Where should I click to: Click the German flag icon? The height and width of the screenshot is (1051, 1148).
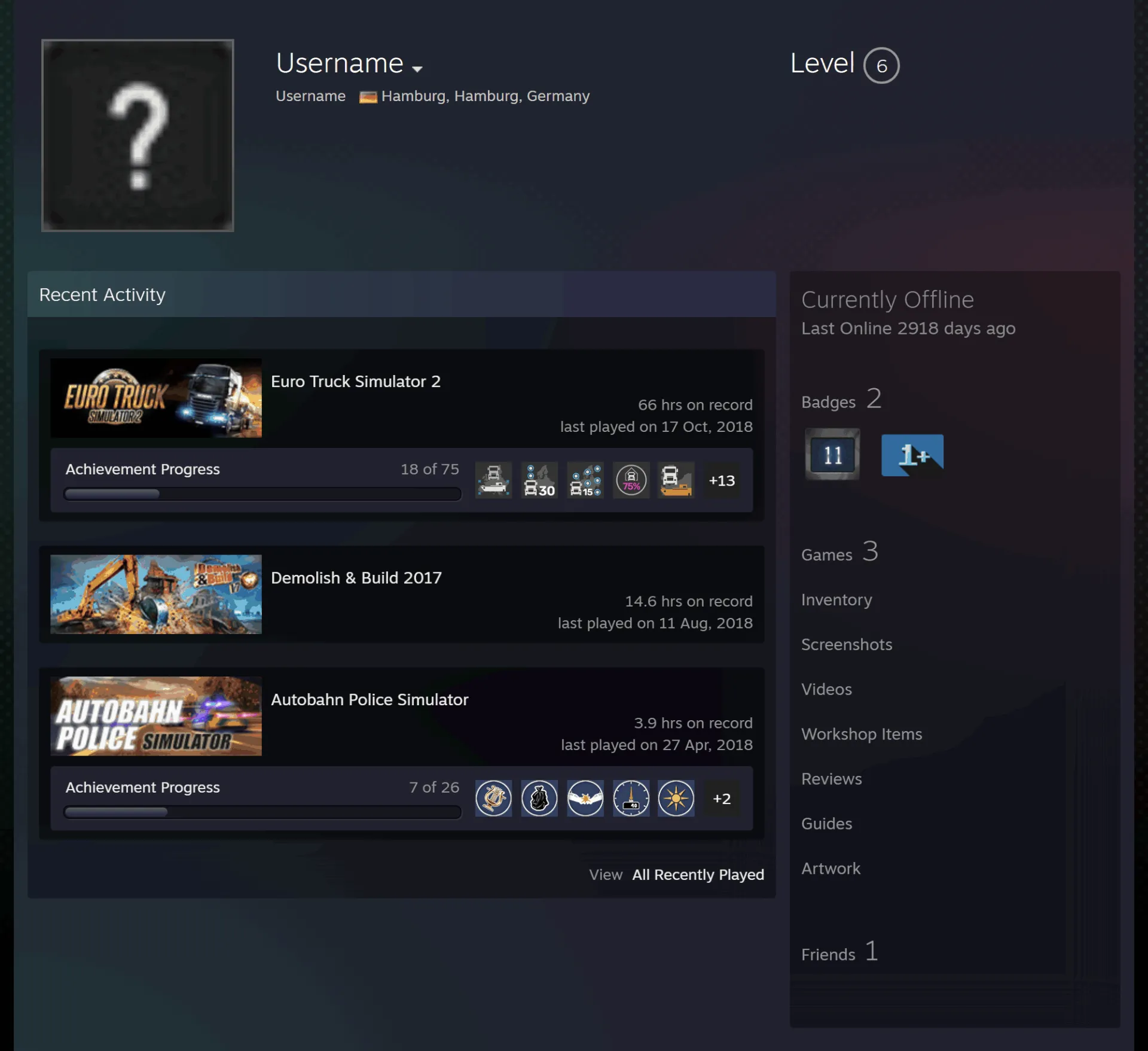(x=368, y=97)
